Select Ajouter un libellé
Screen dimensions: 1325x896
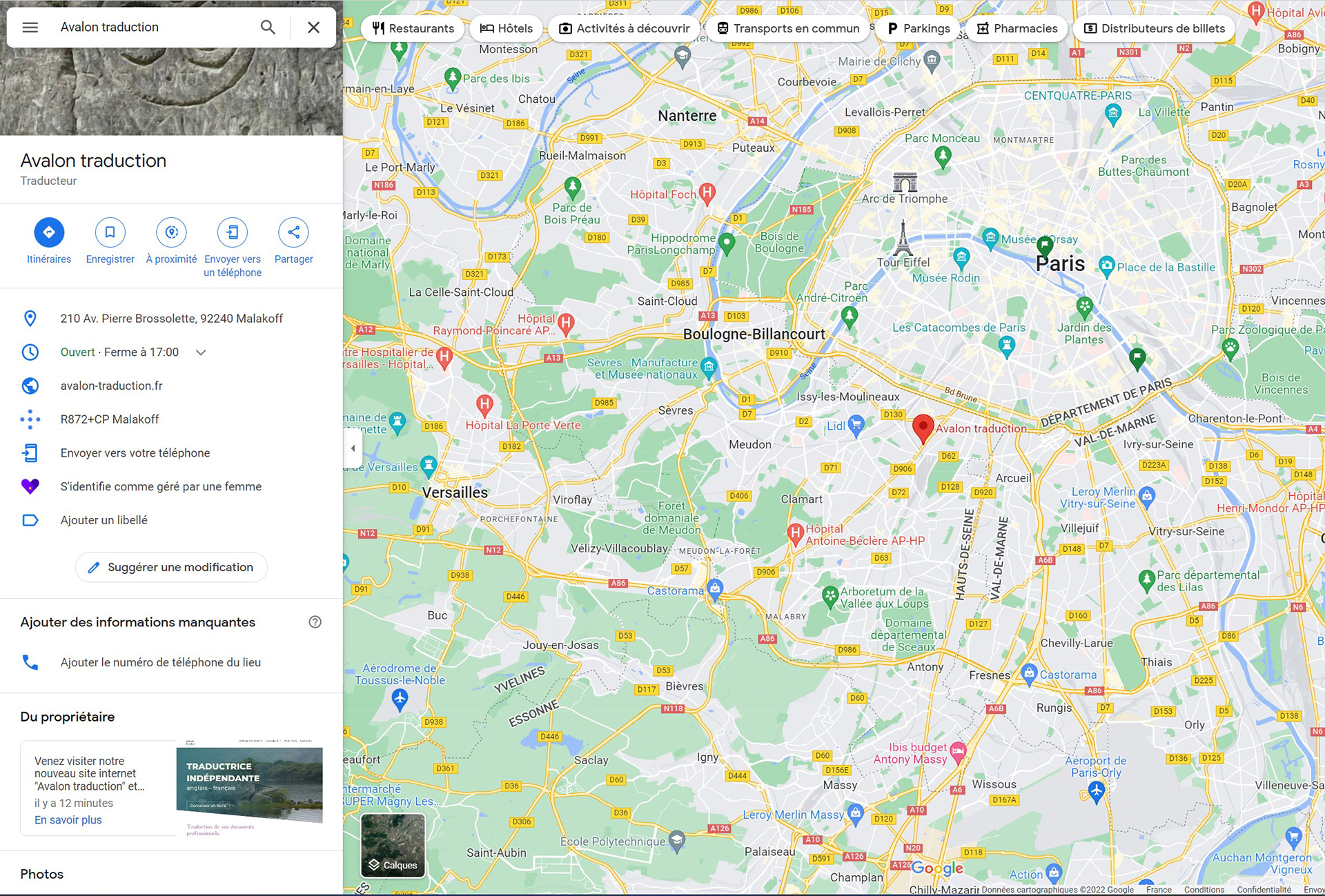(x=171, y=520)
